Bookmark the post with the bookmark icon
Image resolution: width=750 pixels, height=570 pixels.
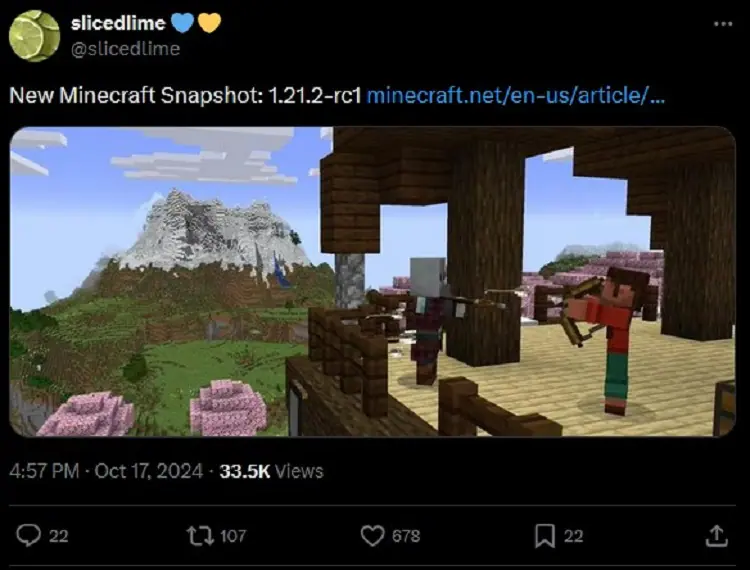point(545,536)
